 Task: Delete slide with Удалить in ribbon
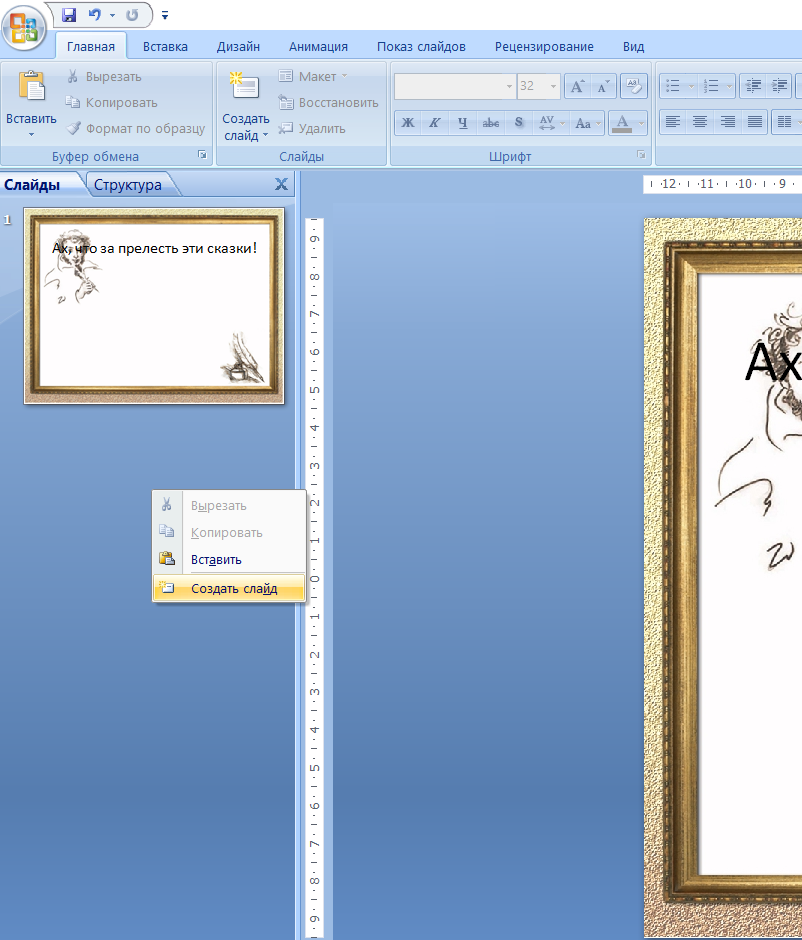(x=312, y=128)
